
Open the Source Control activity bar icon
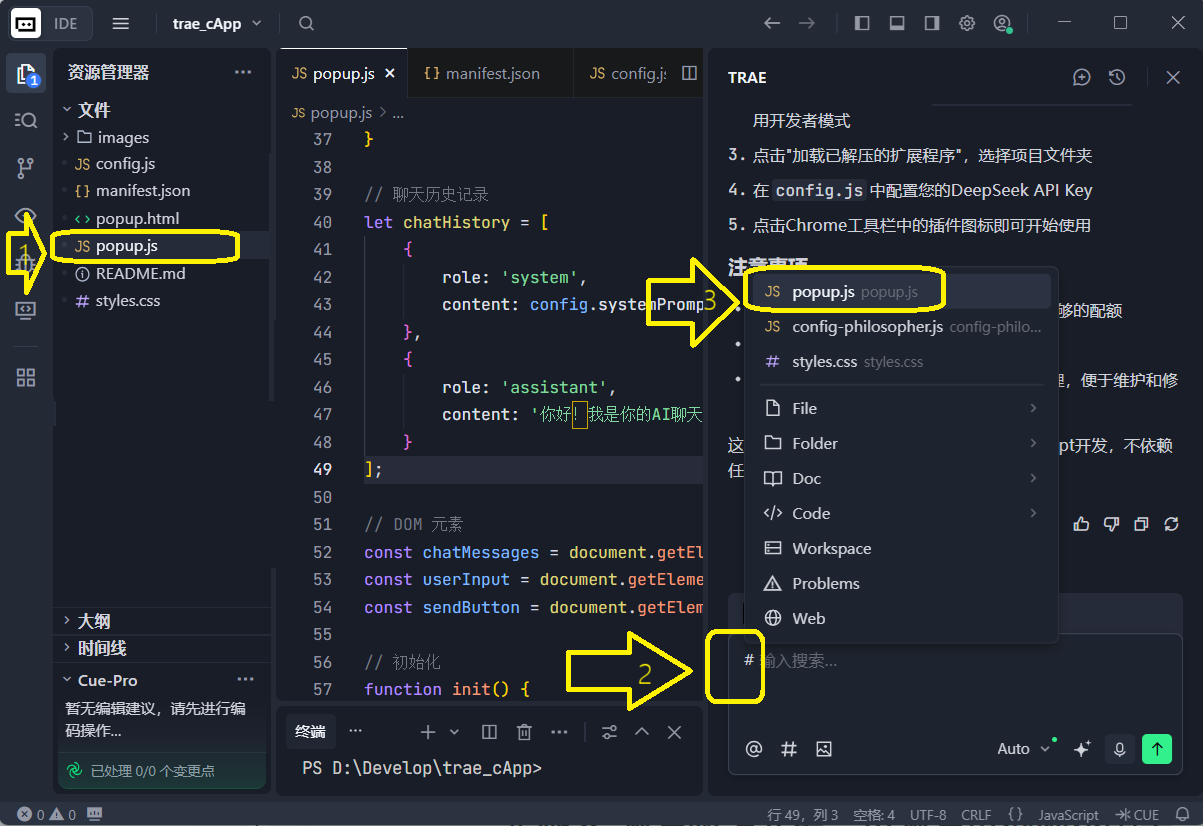pos(26,168)
